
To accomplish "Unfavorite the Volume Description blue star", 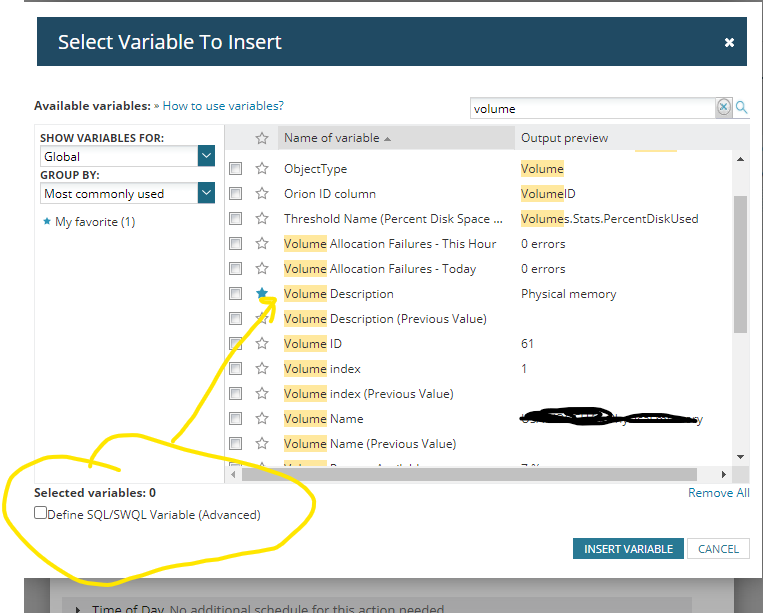I will click(262, 293).
